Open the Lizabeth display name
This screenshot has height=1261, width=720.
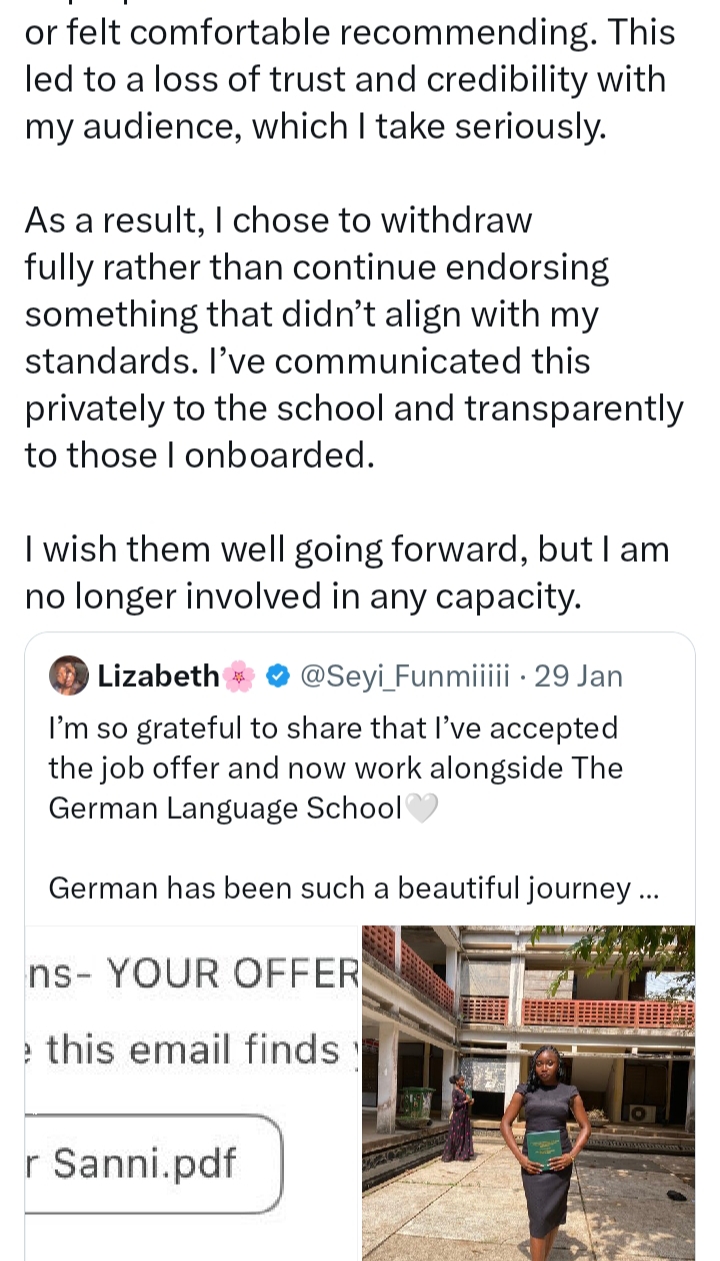click(x=158, y=677)
